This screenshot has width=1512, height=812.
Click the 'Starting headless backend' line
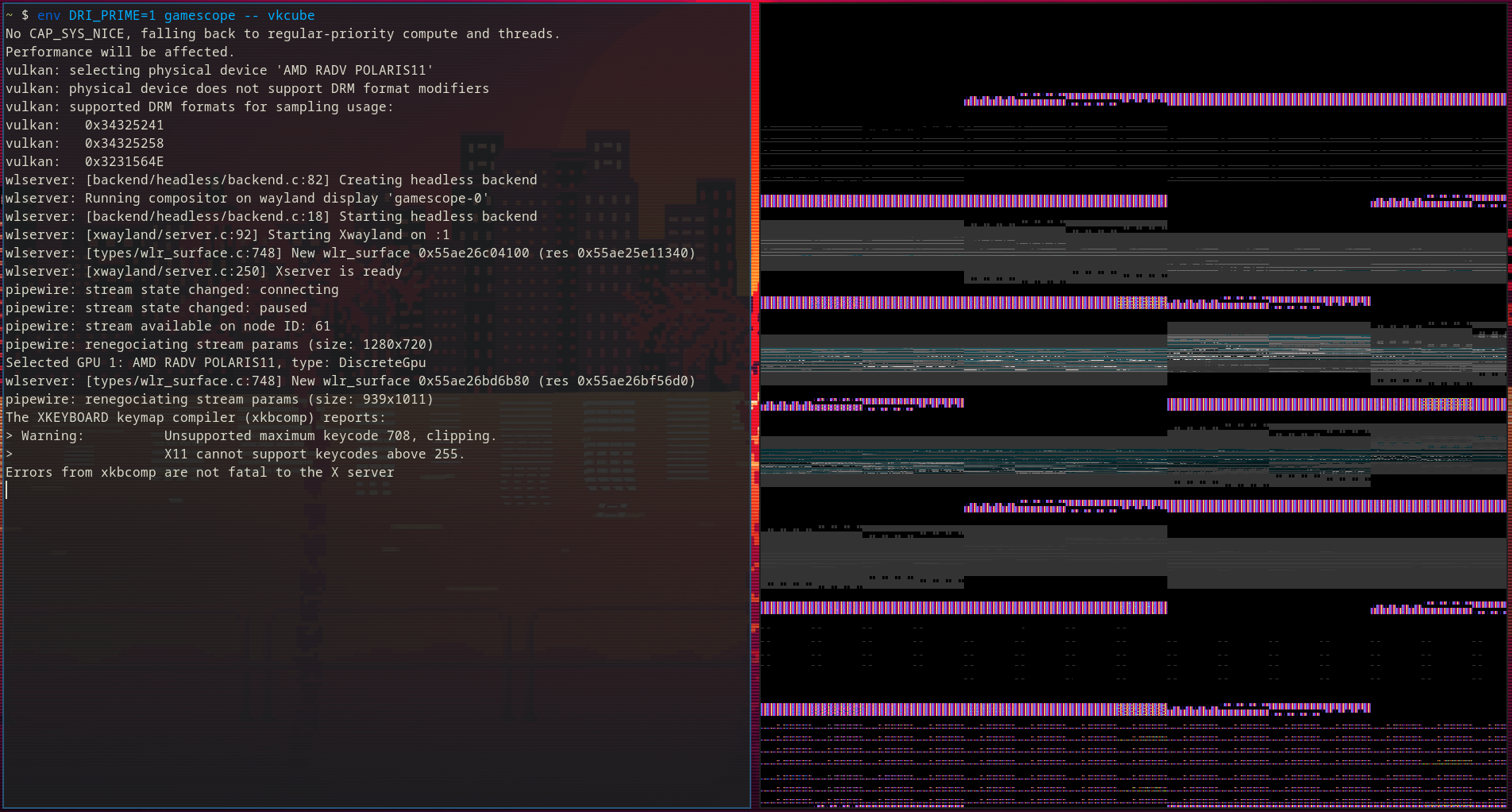pos(271,217)
